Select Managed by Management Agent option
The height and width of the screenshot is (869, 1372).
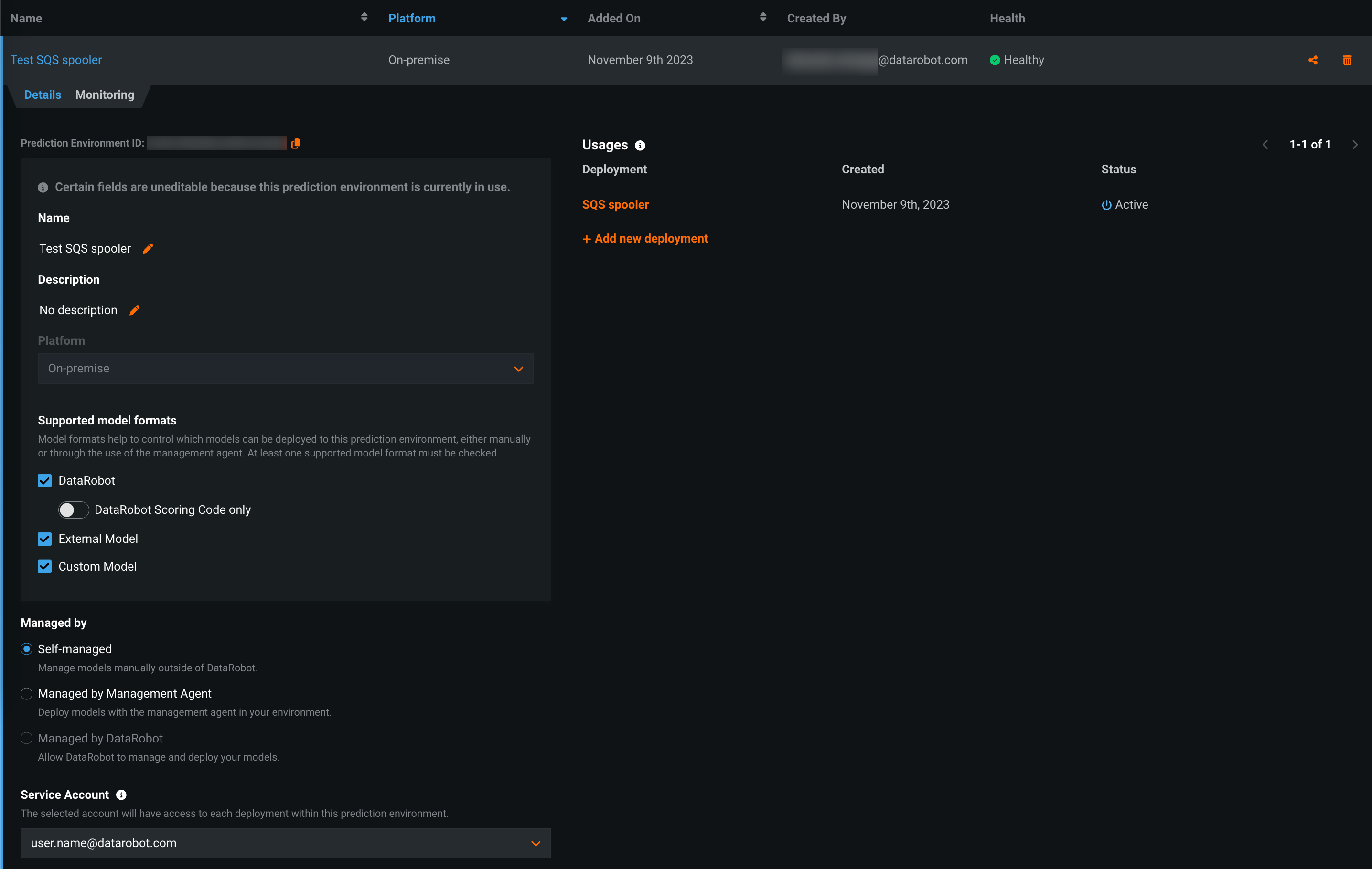pos(26,694)
